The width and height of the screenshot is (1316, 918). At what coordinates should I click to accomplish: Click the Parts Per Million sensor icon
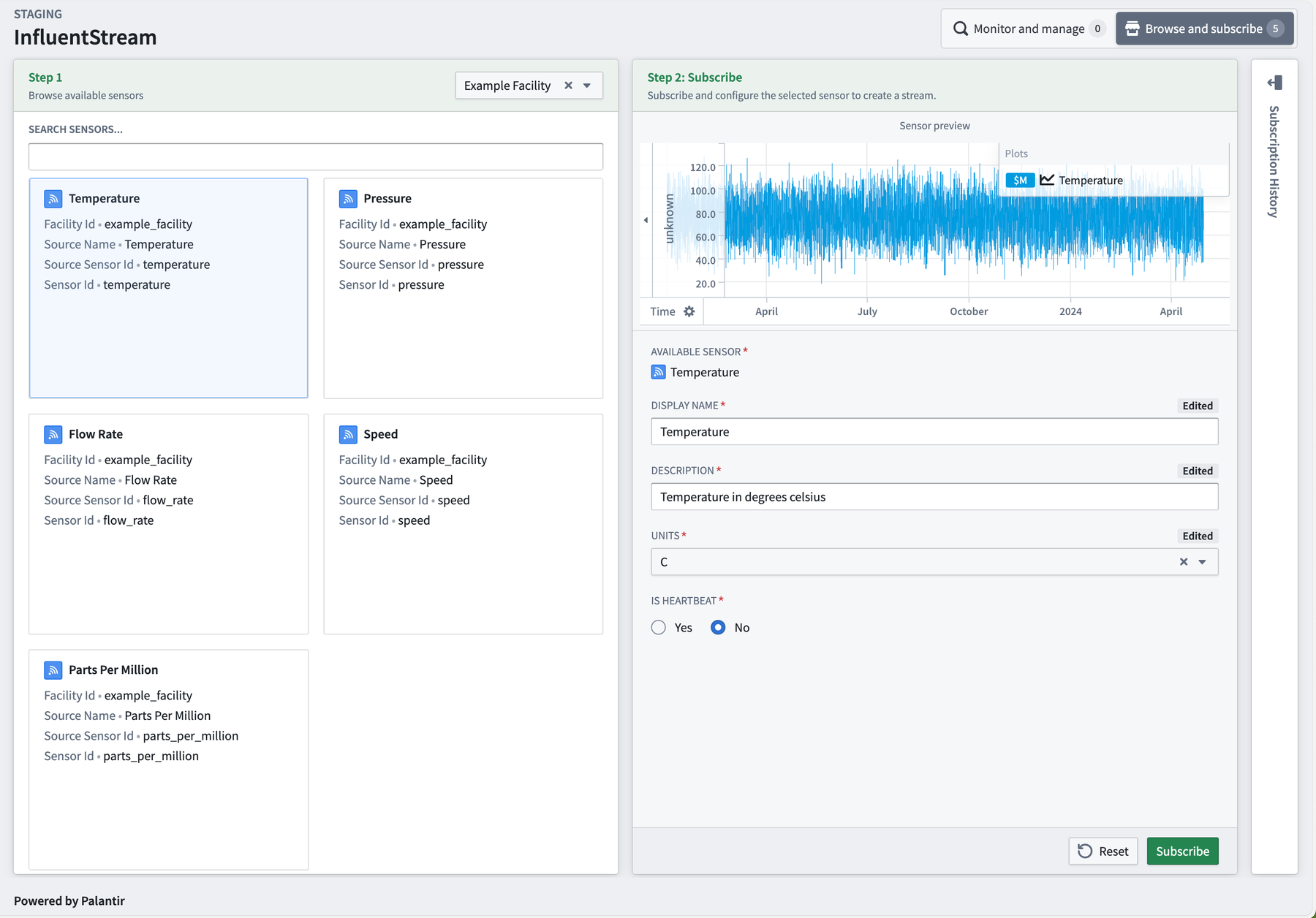click(53, 670)
